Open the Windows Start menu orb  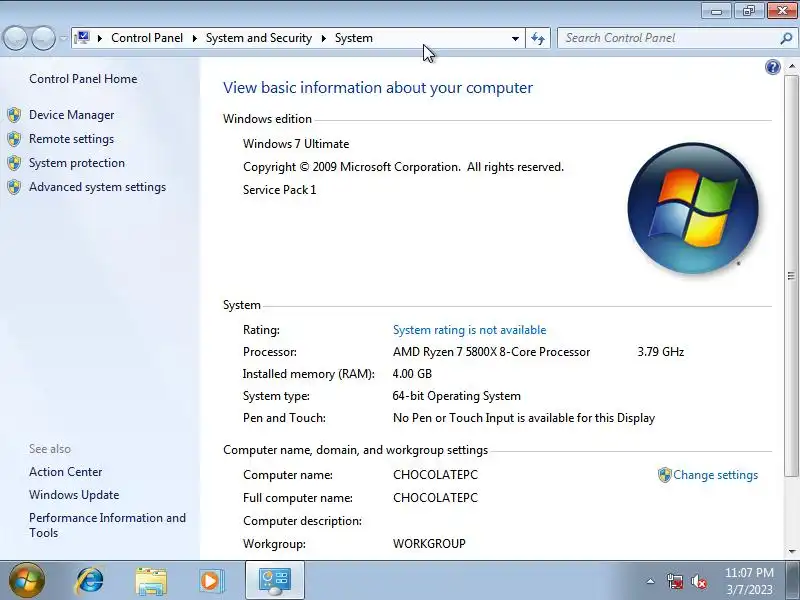27,580
